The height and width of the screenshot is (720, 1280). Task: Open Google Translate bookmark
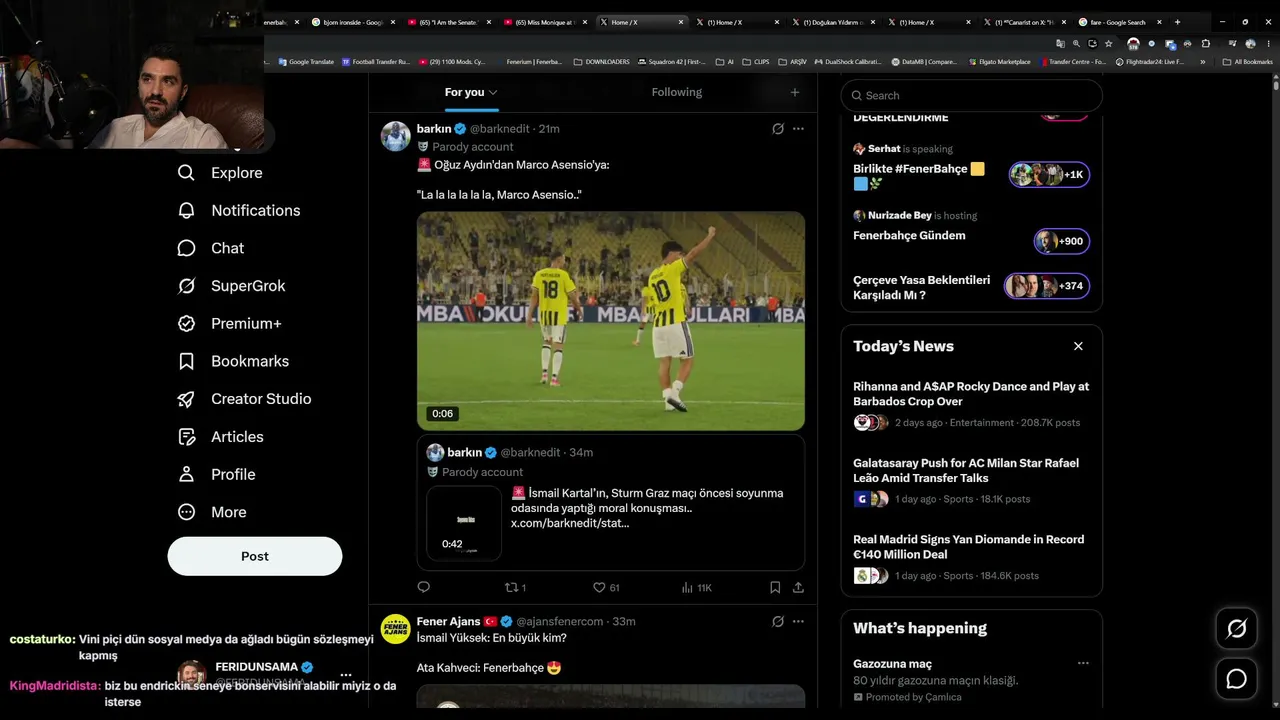pyautogui.click(x=307, y=62)
